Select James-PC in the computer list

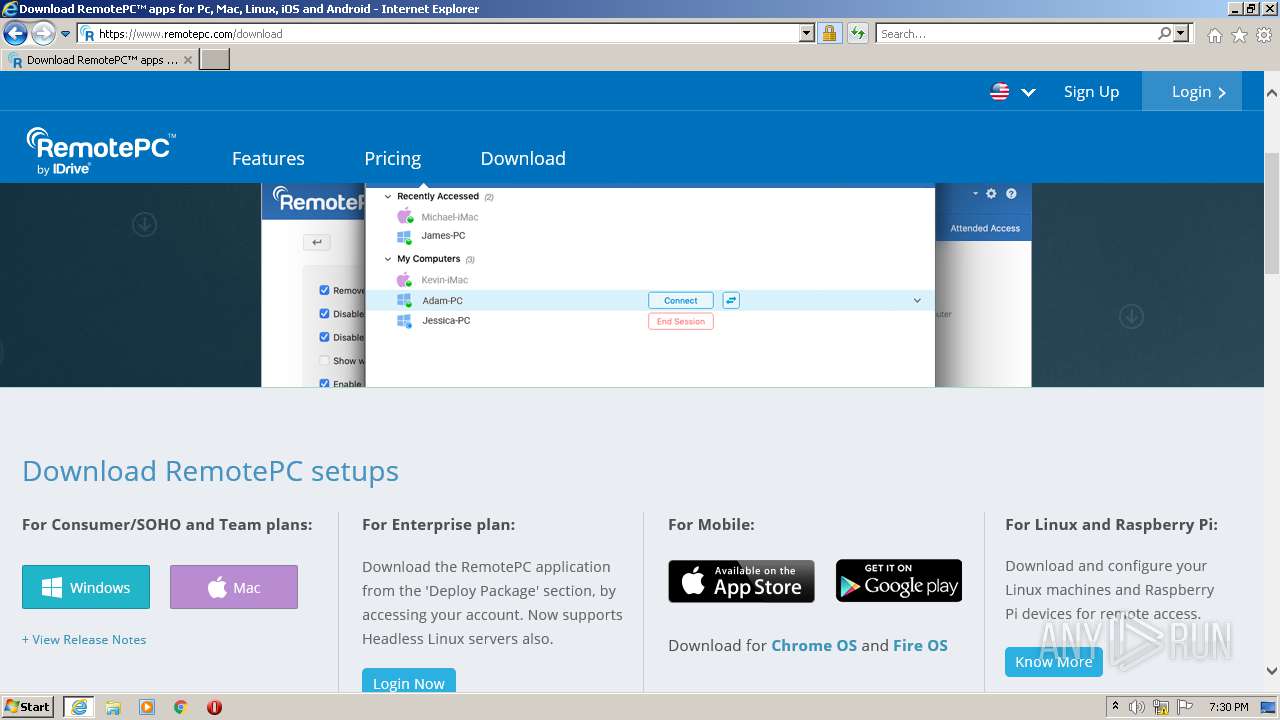coord(443,236)
